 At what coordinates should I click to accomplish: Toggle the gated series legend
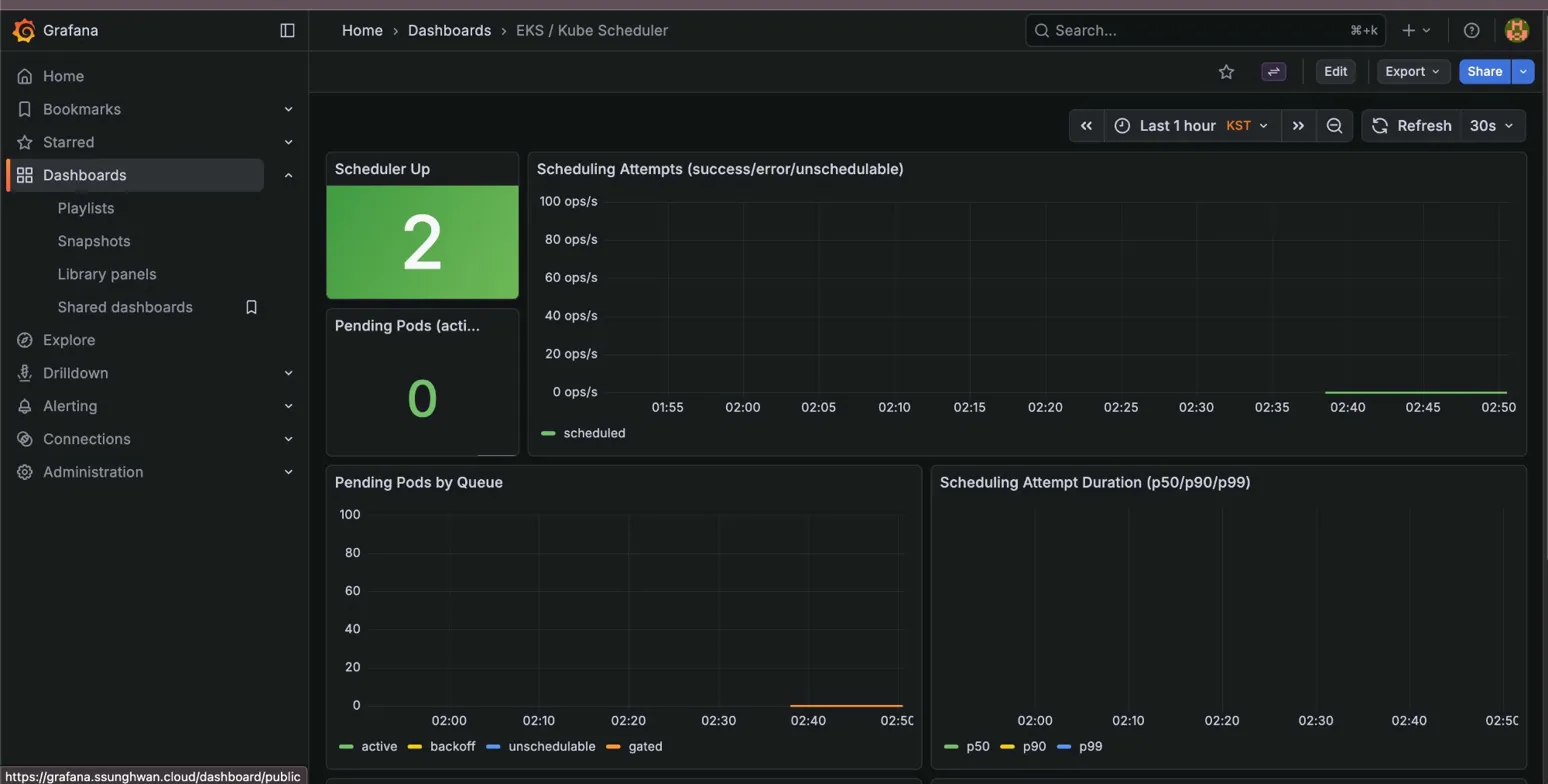pyautogui.click(x=645, y=746)
